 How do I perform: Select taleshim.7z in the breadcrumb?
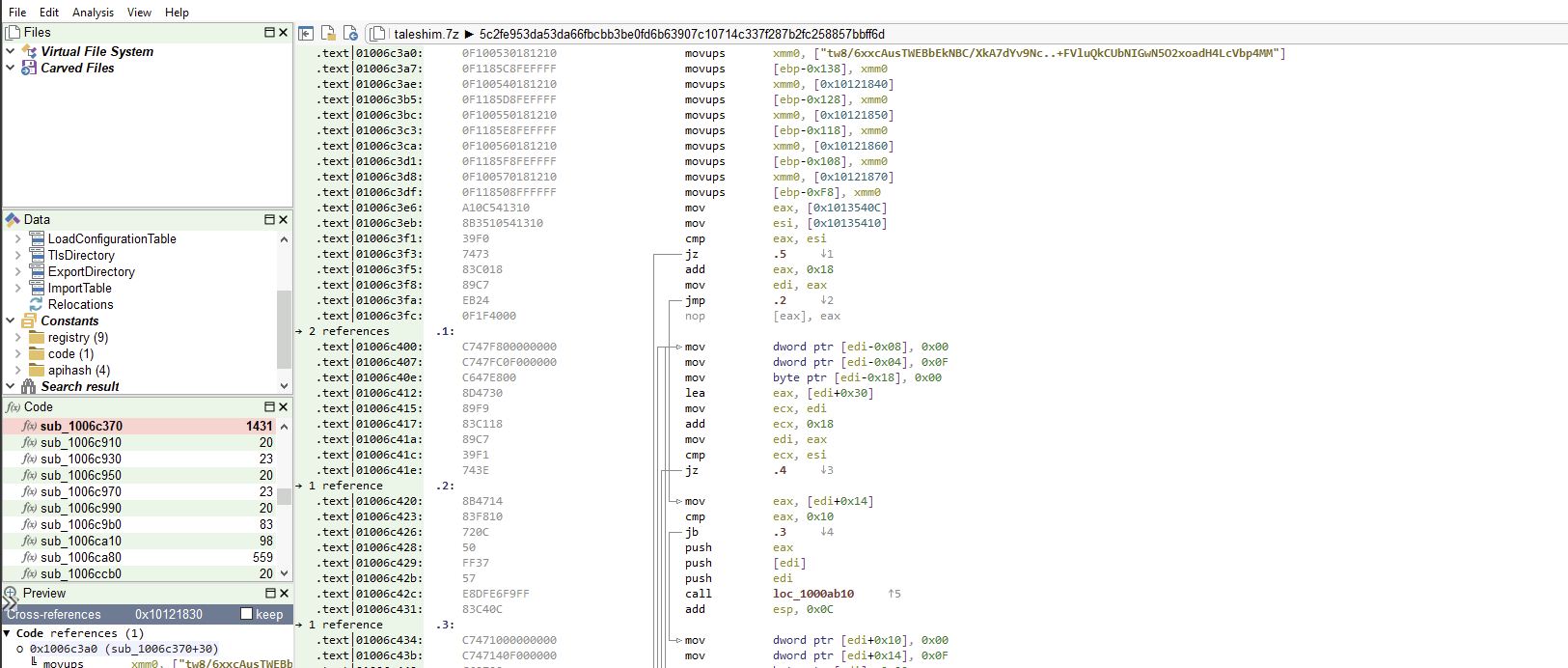(426, 34)
